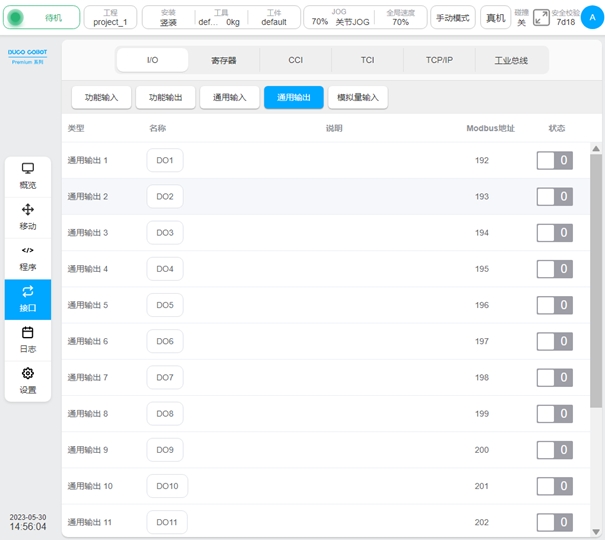
Task: Click the user avatar A icon
Action: 591,17
